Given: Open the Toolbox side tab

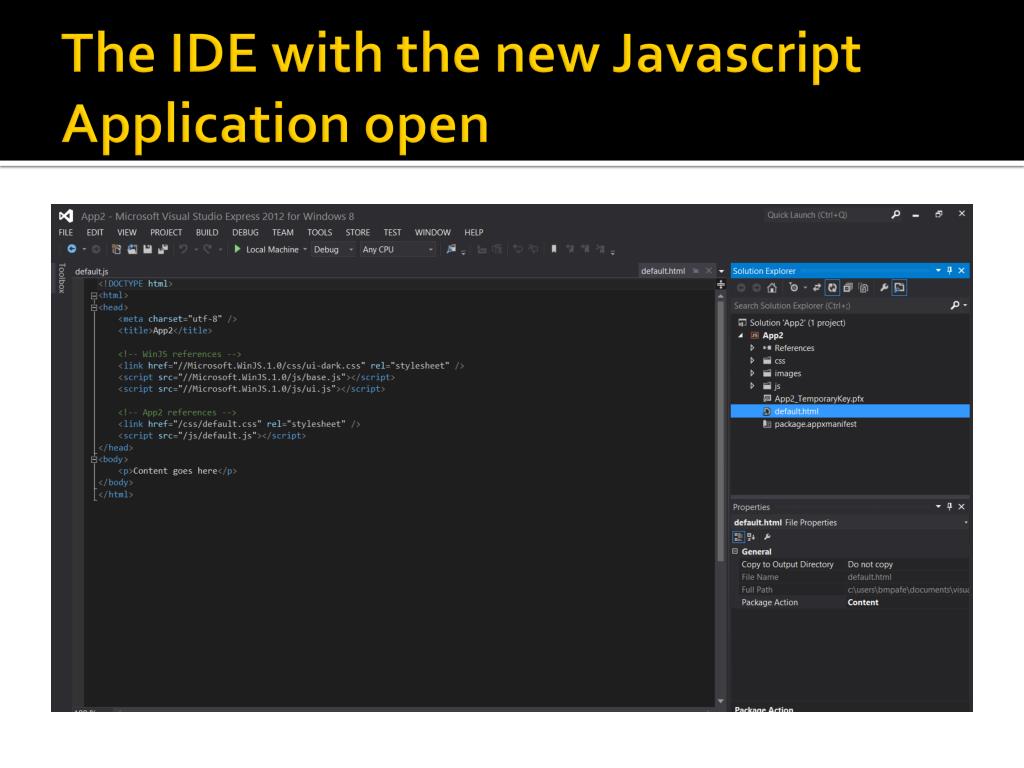Looking at the screenshot, I should (62, 278).
